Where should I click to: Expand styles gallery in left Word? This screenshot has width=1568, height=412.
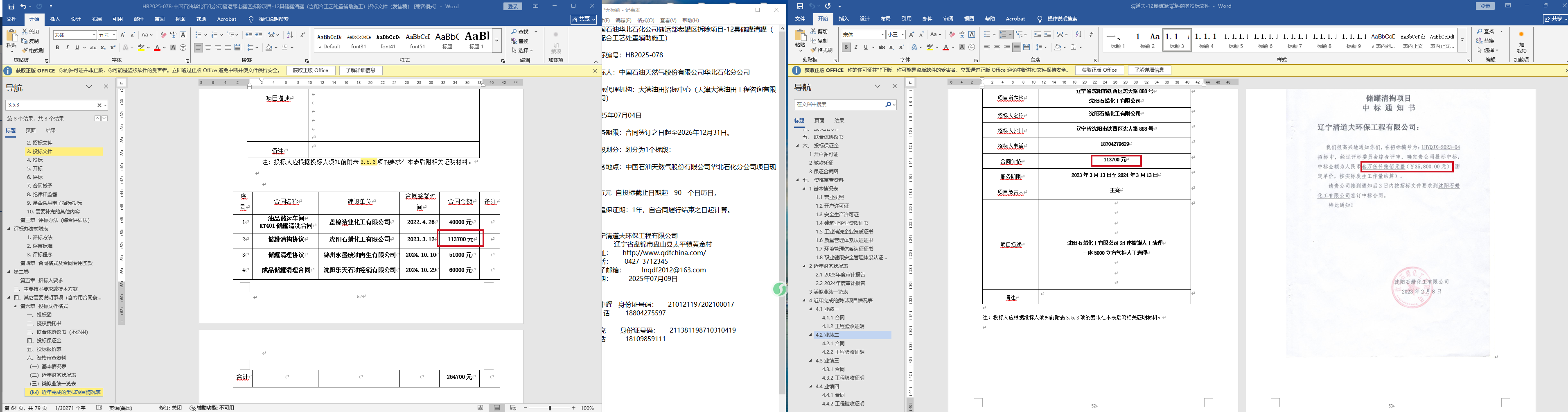click(497, 40)
